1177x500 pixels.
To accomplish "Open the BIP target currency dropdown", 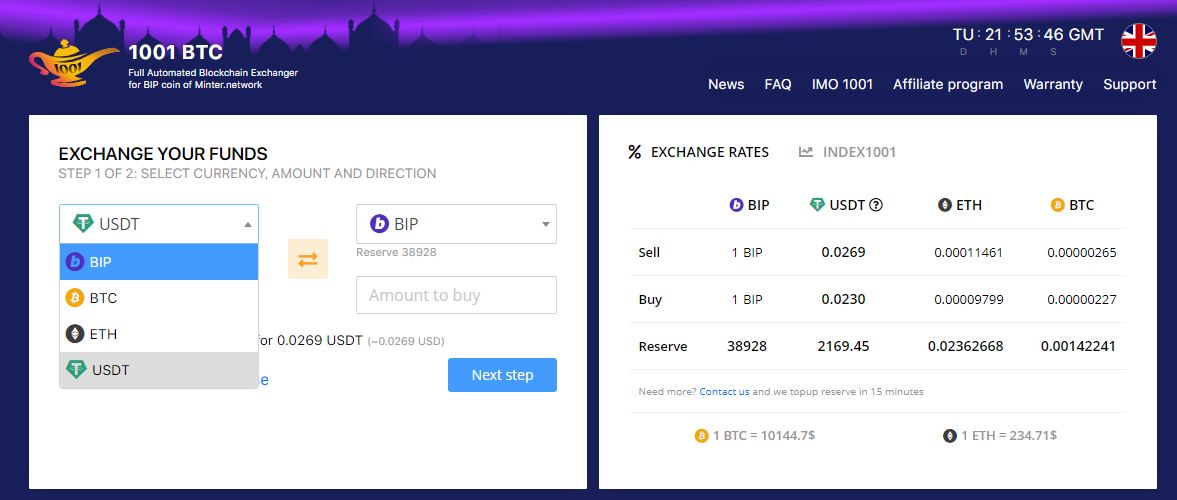I will click(x=456, y=224).
